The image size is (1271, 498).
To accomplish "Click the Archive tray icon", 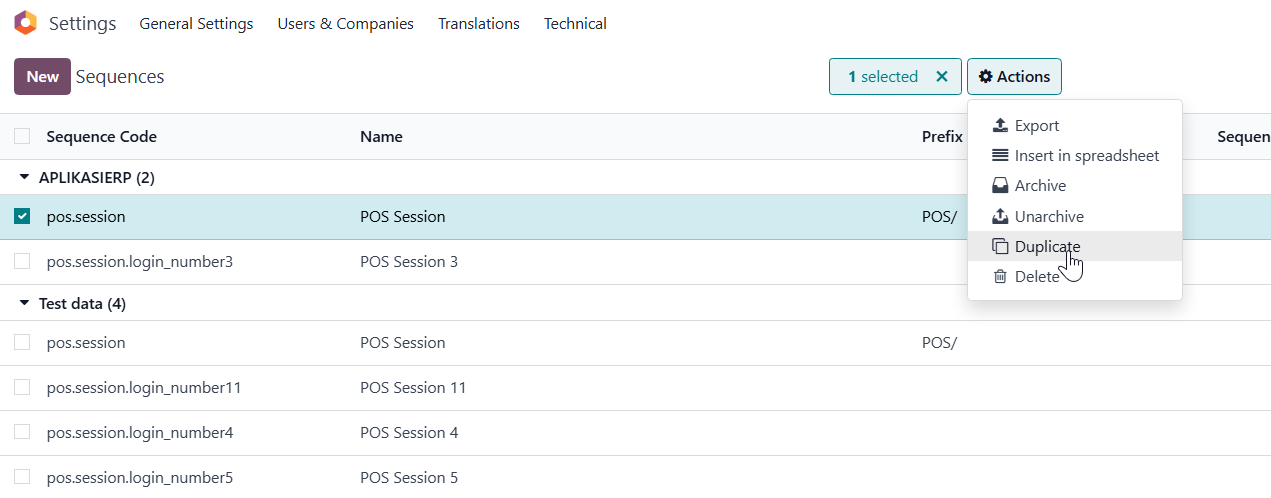I will (1000, 186).
